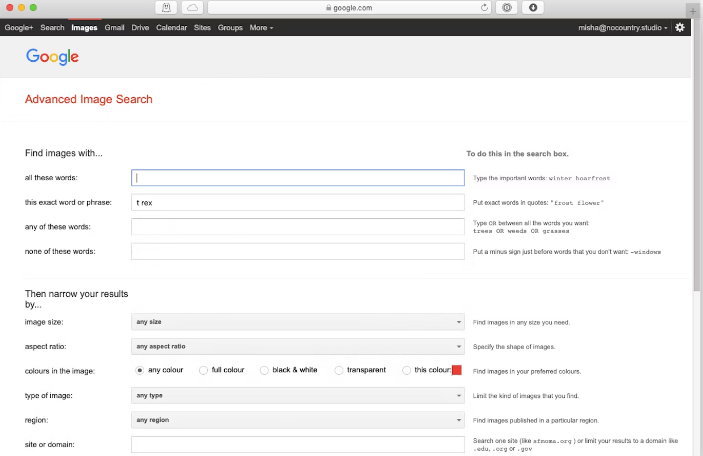Go to Google+ in the top bar
Viewport: 703px width, 456px height.
click(x=19, y=28)
